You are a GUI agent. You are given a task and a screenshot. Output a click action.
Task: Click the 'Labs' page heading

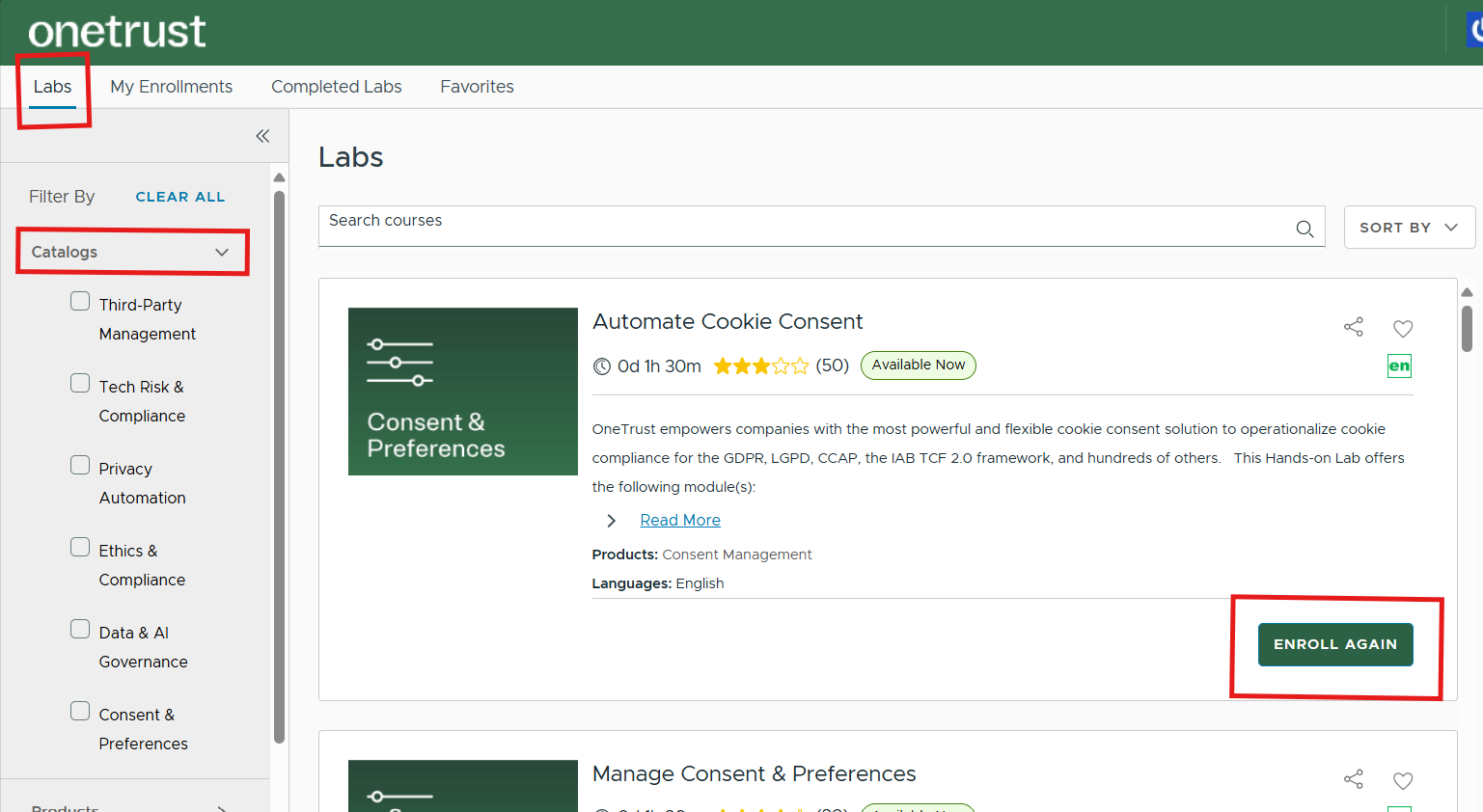[351, 157]
